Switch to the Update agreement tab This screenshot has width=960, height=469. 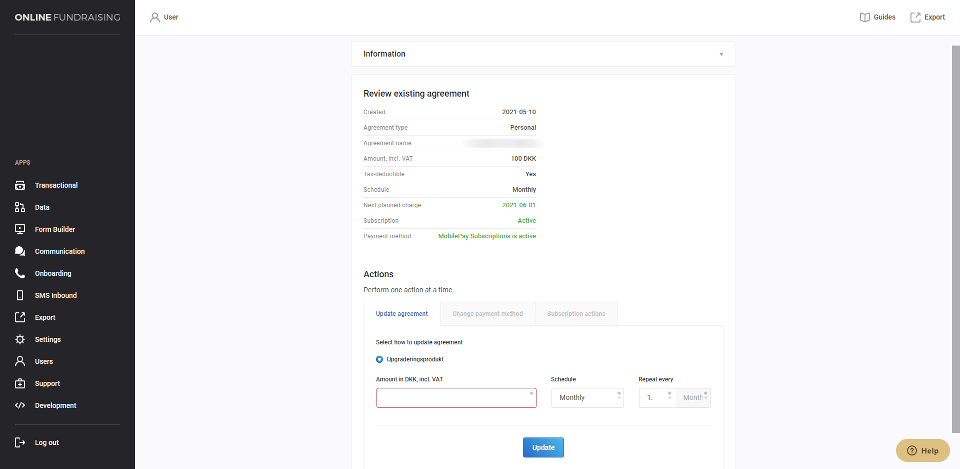click(402, 314)
